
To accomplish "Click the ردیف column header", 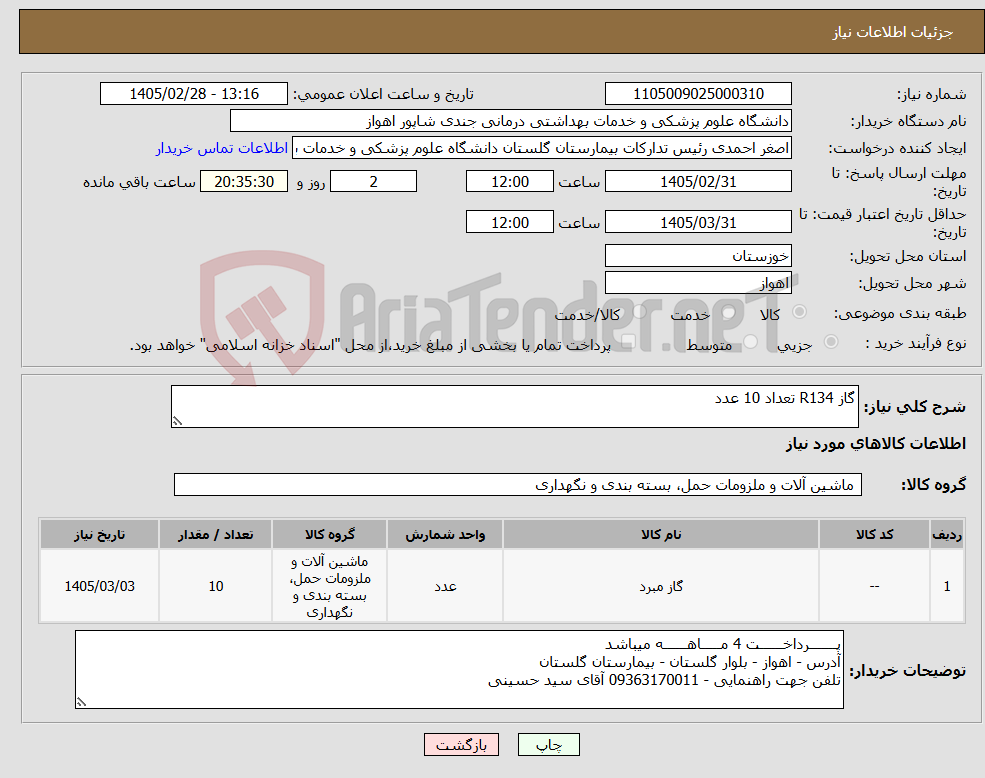I will coord(947,534).
